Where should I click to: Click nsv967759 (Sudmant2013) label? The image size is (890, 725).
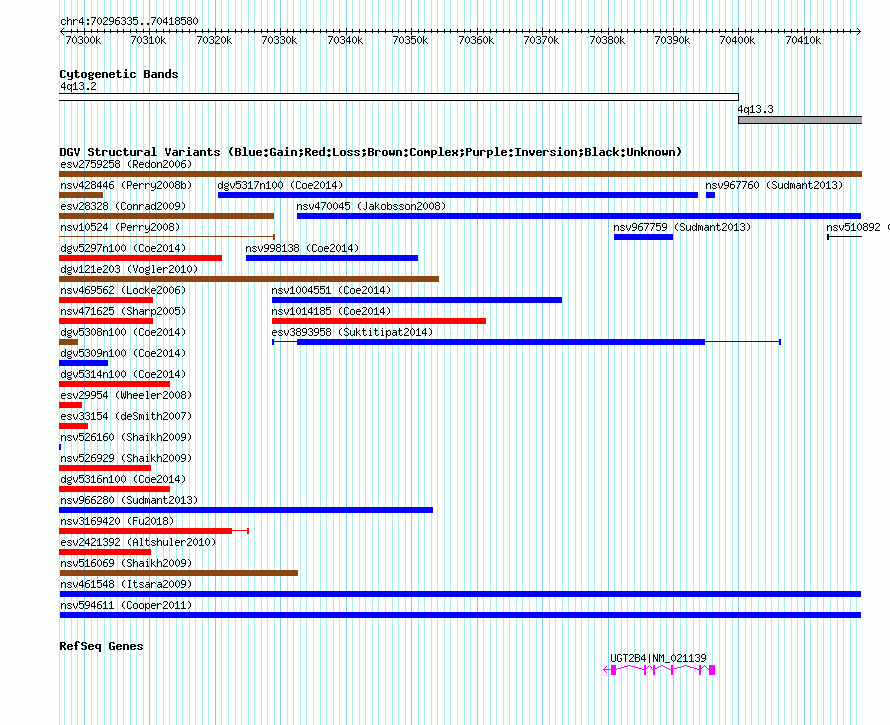point(682,227)
